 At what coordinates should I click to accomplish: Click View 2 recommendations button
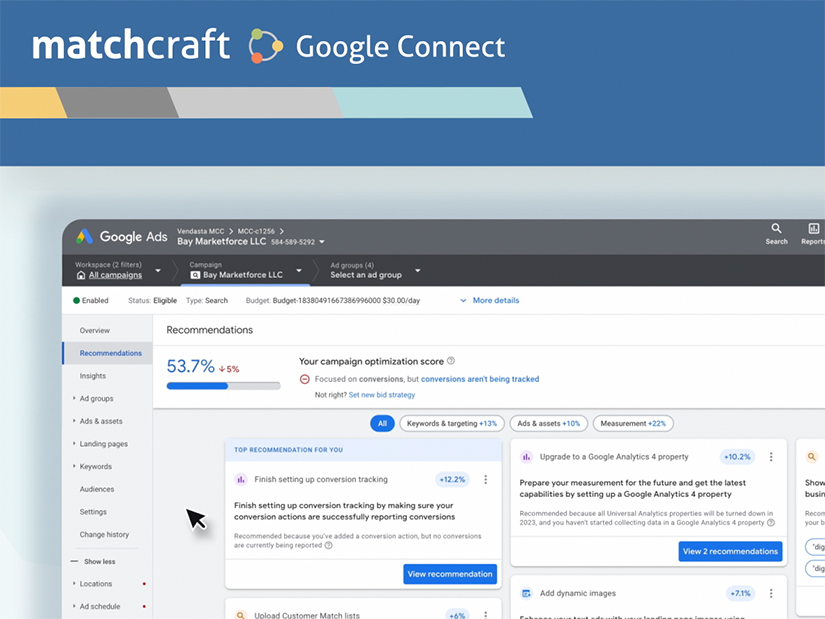(x=730, y=551)
